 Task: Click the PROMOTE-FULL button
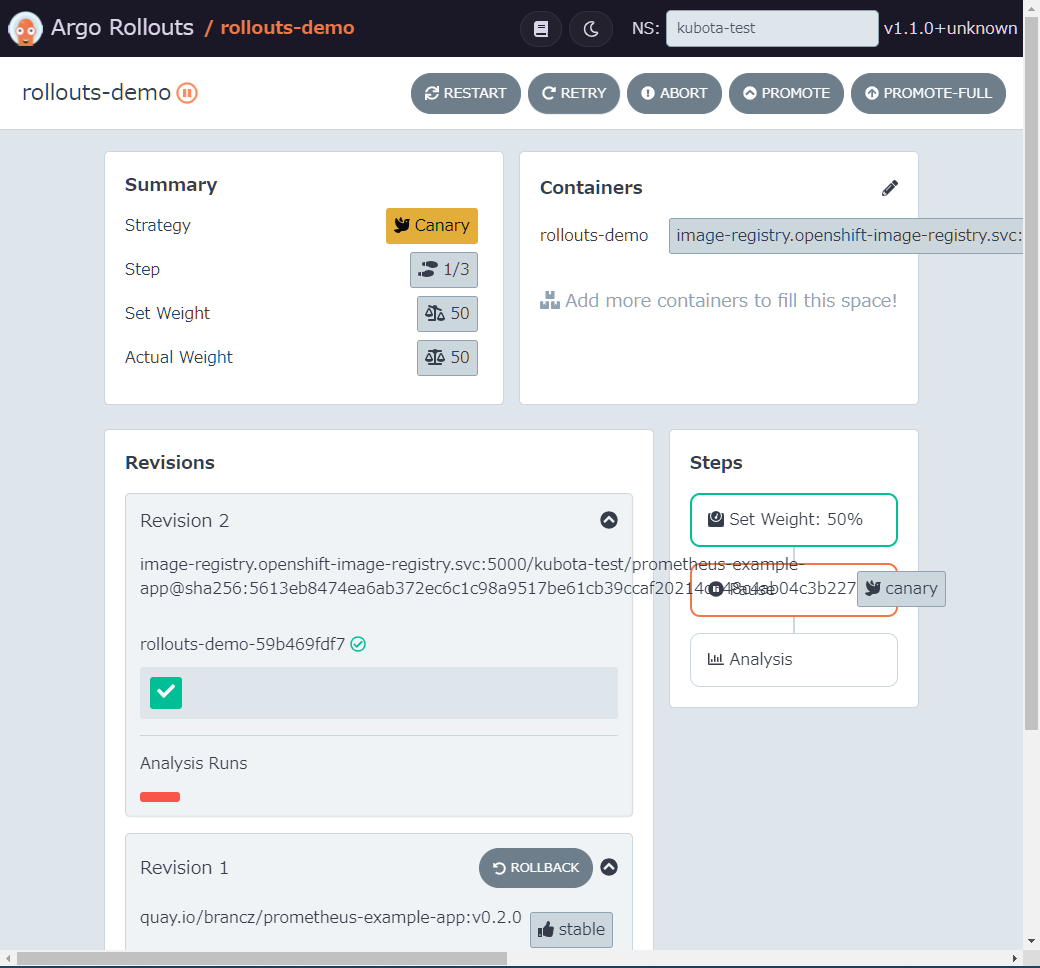(x=928, y=94)
